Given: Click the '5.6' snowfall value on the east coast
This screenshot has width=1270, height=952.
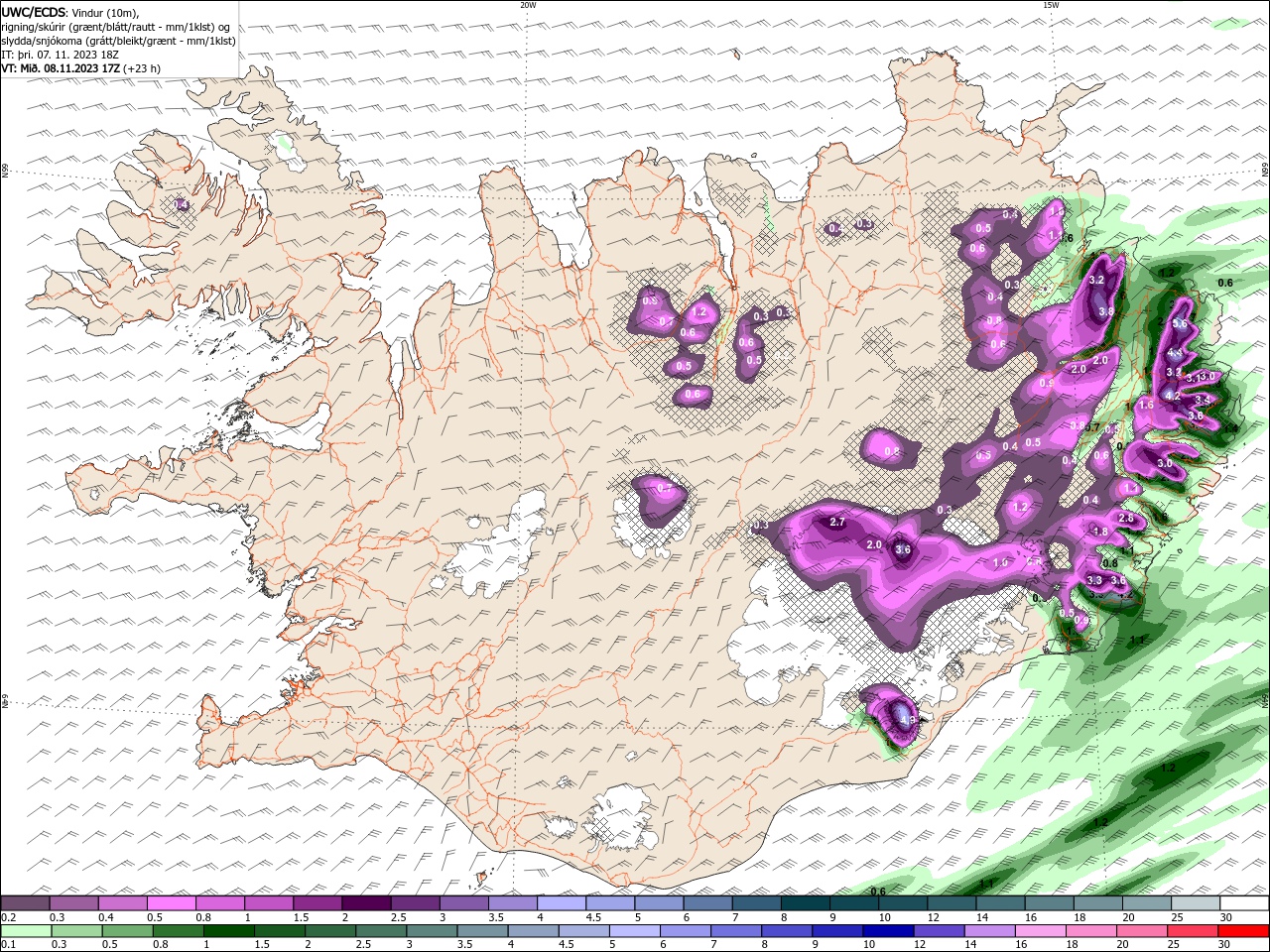Looking at the screenshot, I should [x=1180, y=324].
